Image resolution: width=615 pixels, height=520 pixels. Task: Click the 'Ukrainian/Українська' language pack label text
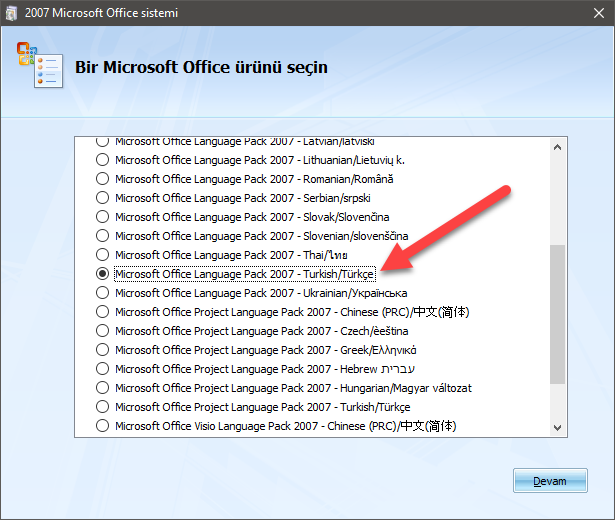(261, 293)
